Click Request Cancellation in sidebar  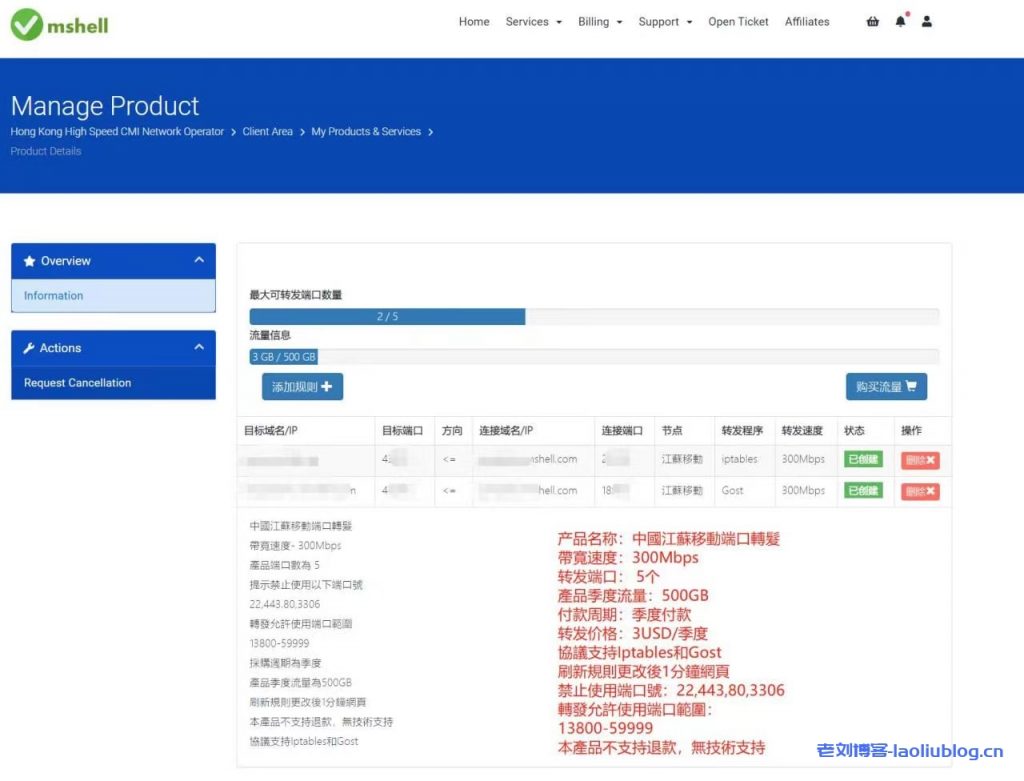pos(78,383)
